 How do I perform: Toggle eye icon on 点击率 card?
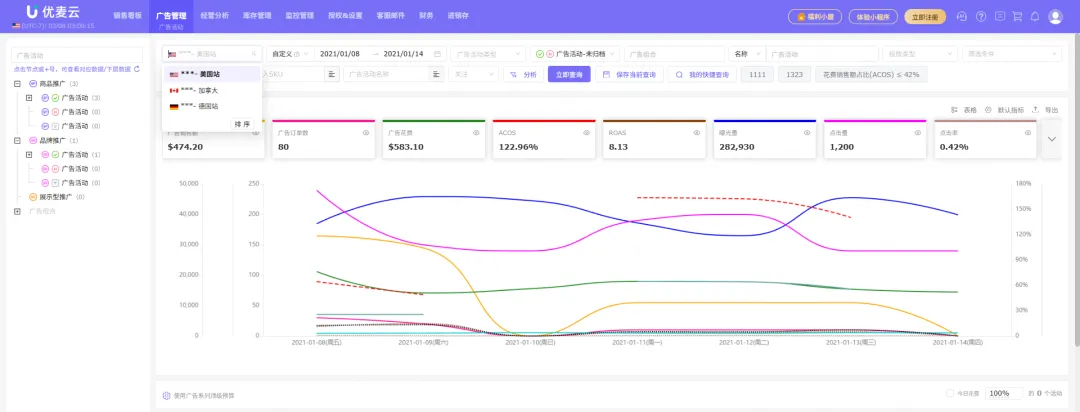[1026, 132]
